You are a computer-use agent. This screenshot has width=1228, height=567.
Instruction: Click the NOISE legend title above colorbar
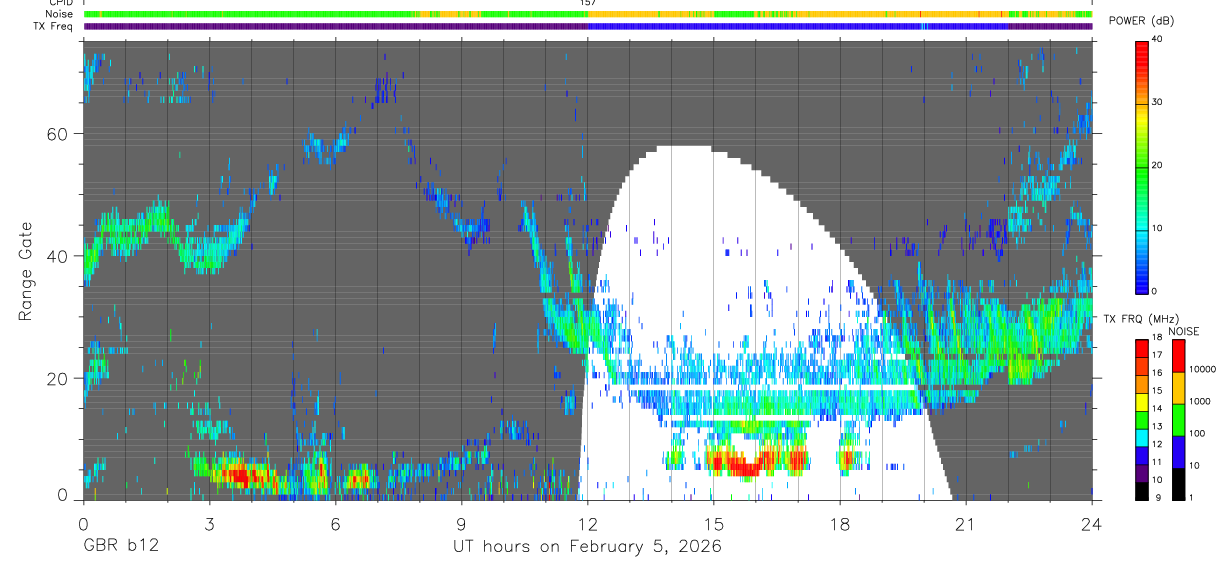[1183, 332]
